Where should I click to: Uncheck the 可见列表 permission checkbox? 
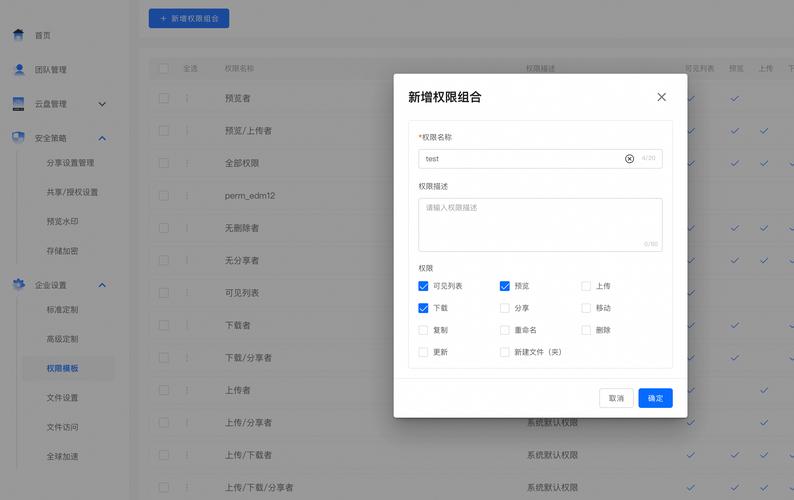(423, 286)
